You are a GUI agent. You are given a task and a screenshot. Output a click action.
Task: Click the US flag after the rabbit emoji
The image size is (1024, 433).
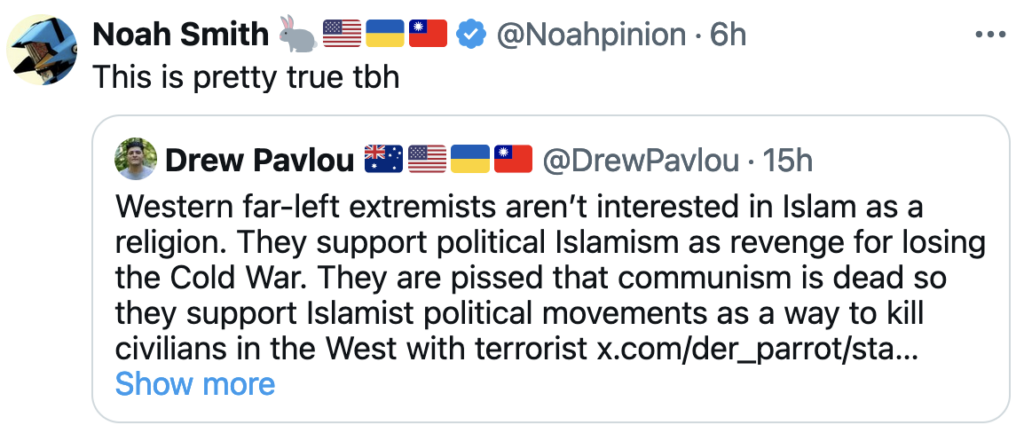(x=341, y=34)
